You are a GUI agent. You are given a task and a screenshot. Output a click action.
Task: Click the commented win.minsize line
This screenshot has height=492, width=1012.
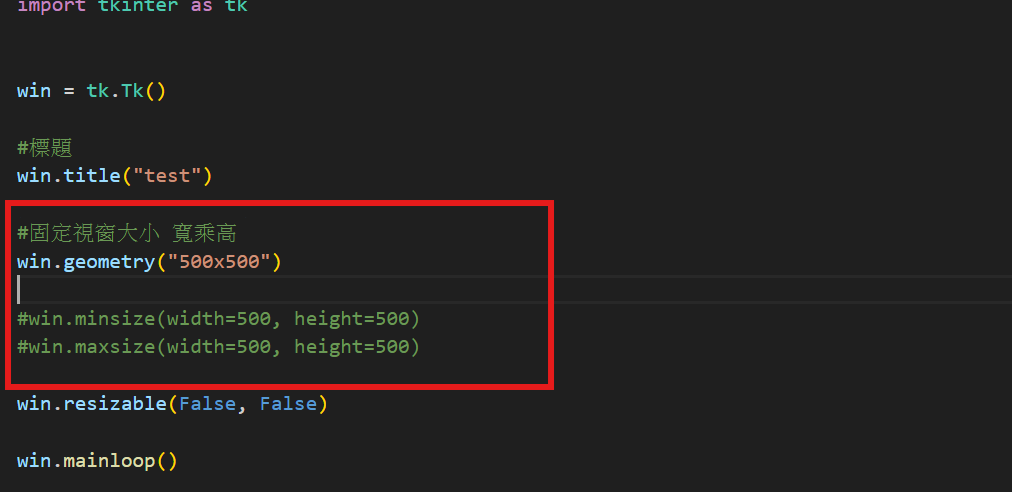pyautogui.click(x=218, y=319)
